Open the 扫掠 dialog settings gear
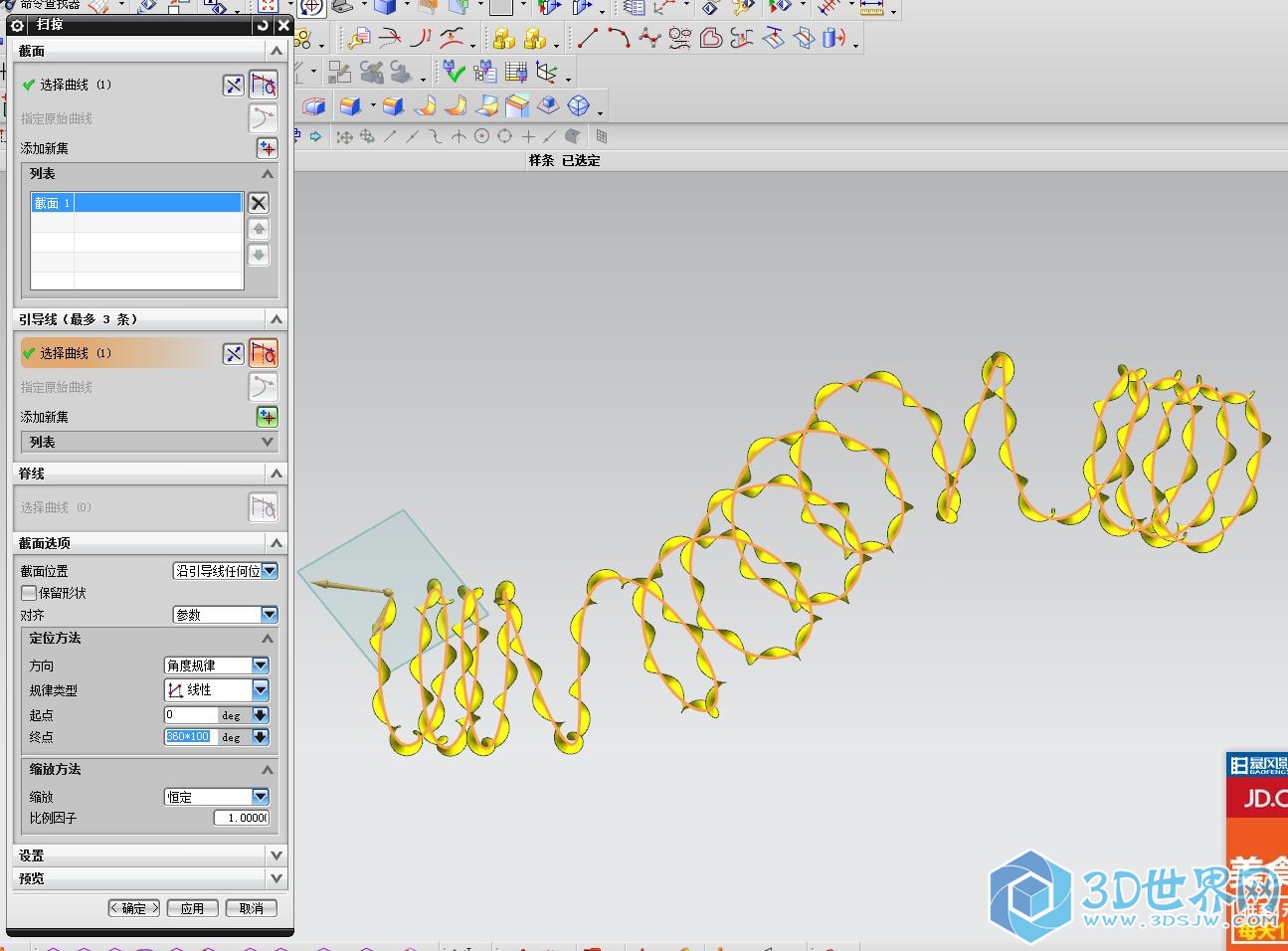Image resolution: width=1288 pixels, height=951 pixels. 17,25
